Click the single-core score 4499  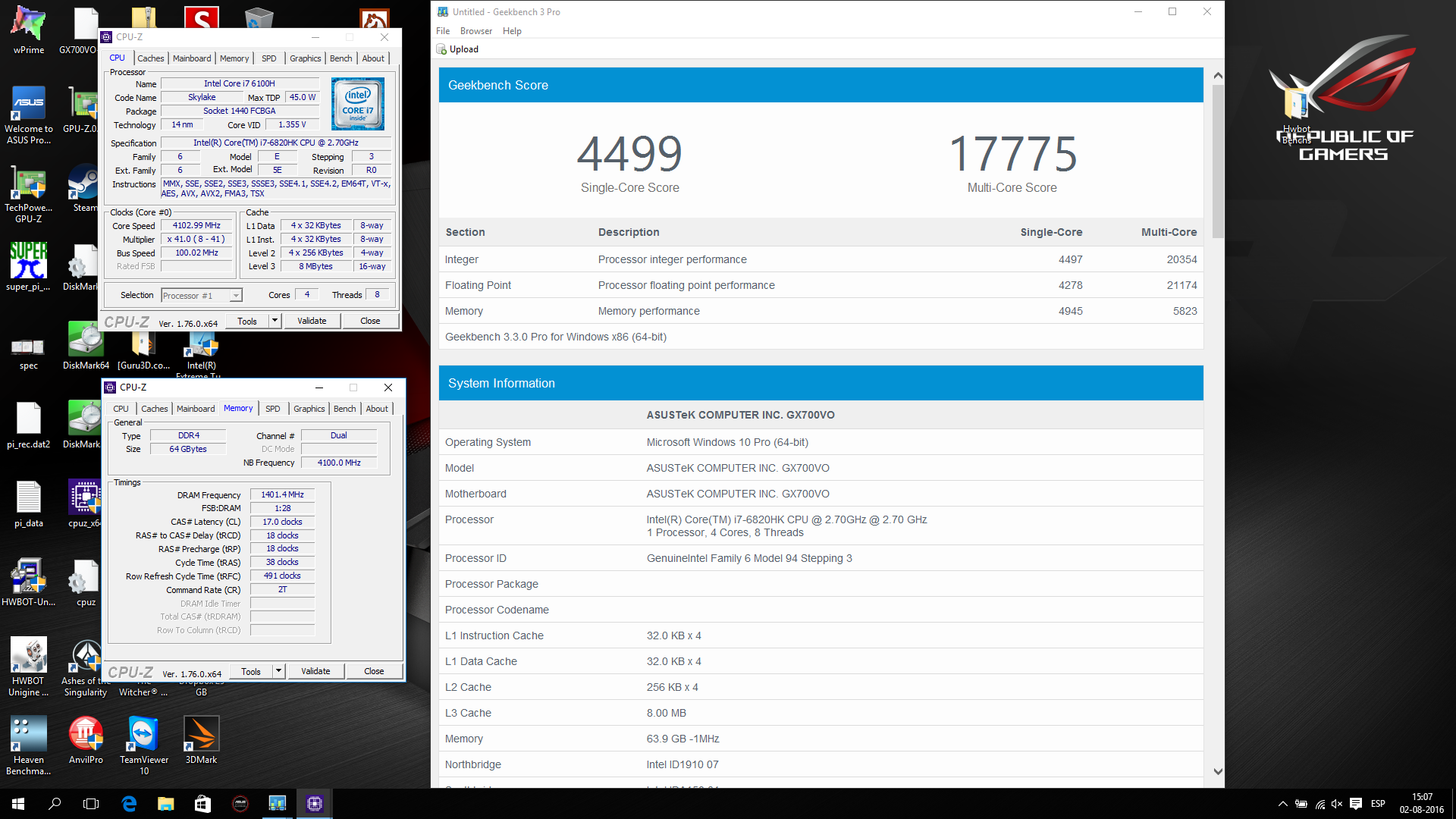[x=629, y=154]
